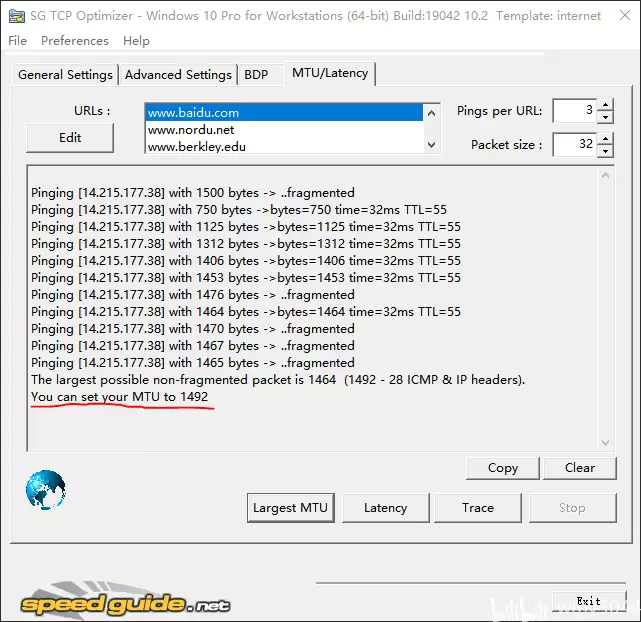Click the Latency button

click(x=385, y=508)
